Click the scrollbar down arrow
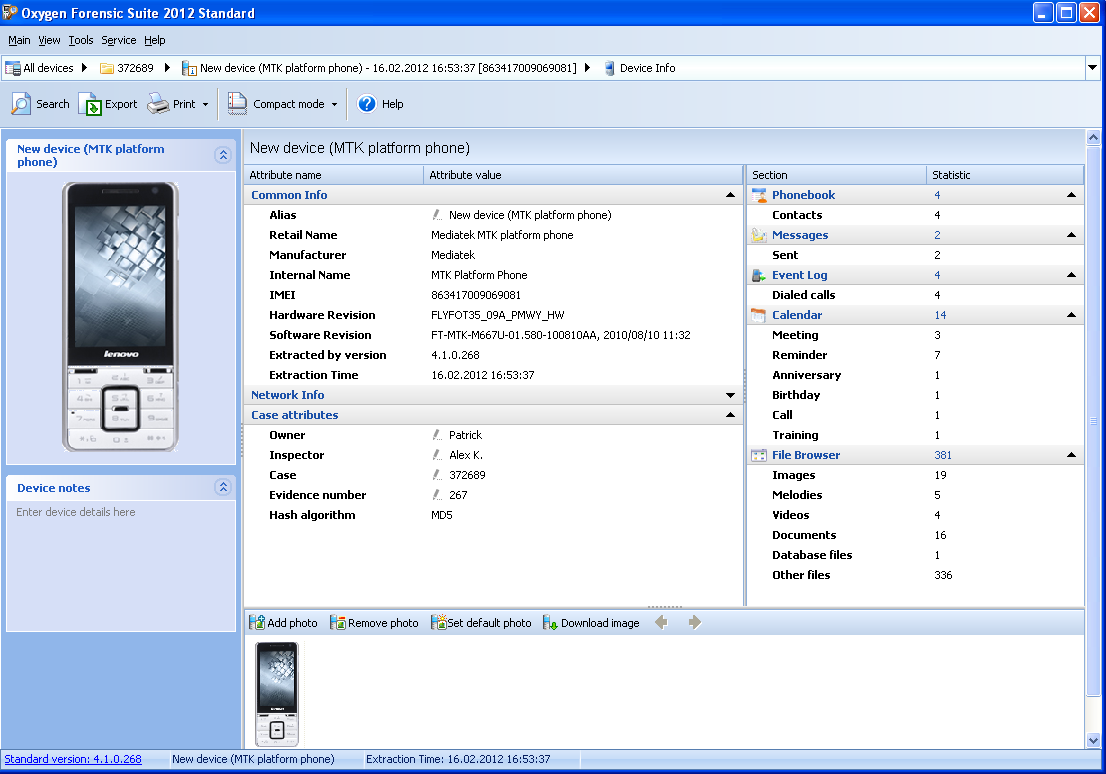Screen dimensions: 1106x774 (1093, 741)
